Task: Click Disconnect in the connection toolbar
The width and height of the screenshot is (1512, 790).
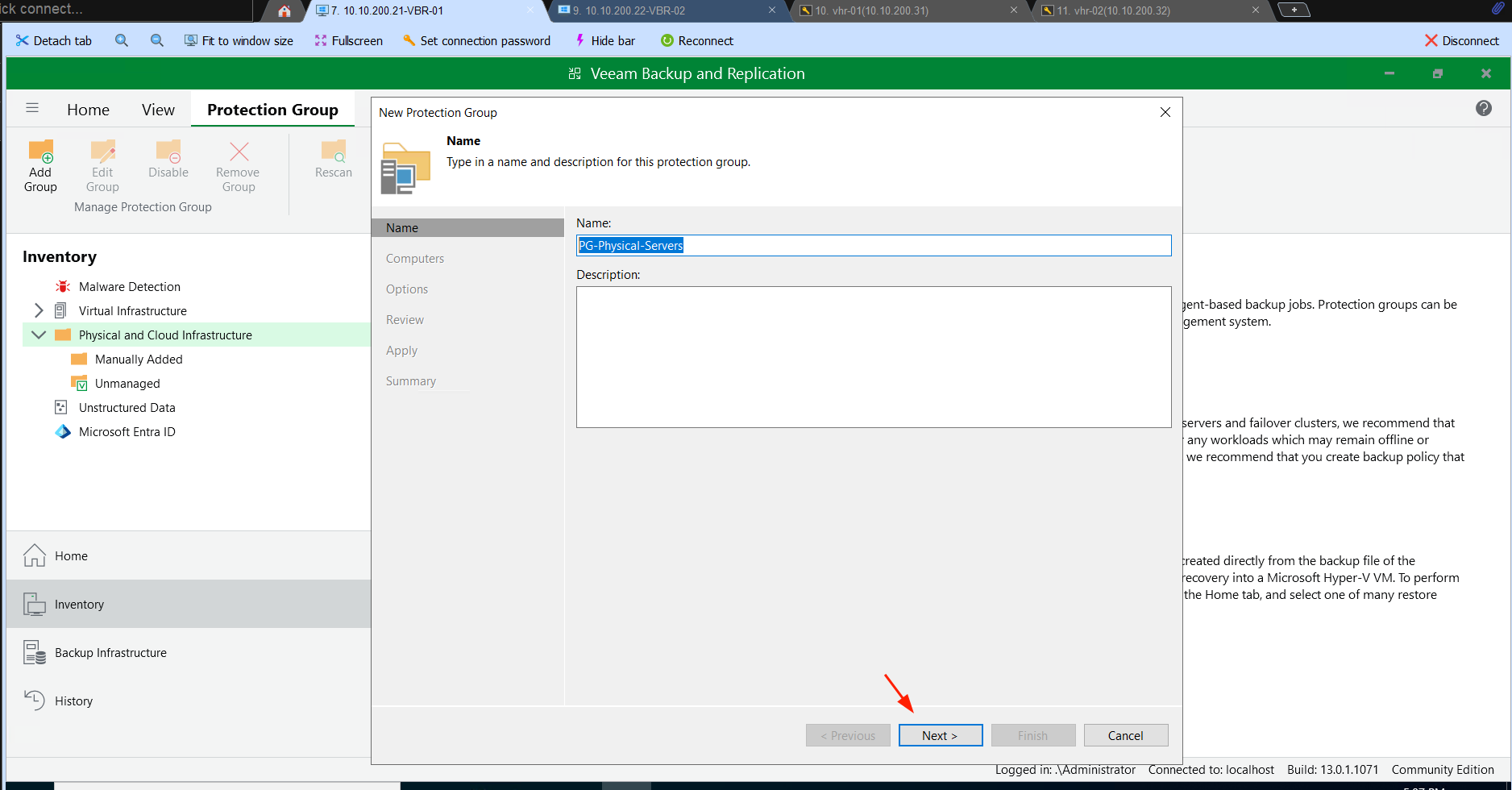Action: pos(1462,40)
